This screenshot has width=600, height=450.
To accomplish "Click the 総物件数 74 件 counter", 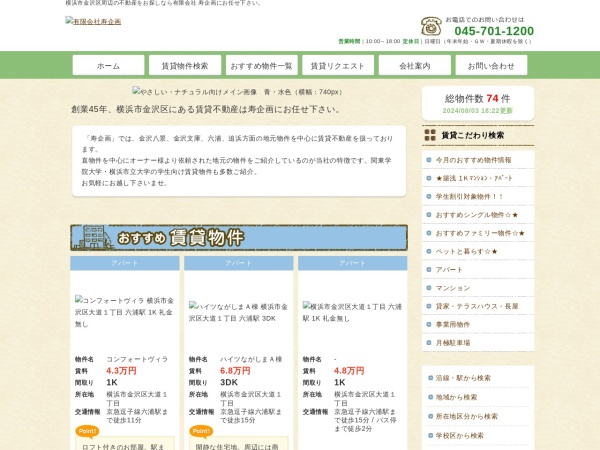I will (x=478, y=99).
